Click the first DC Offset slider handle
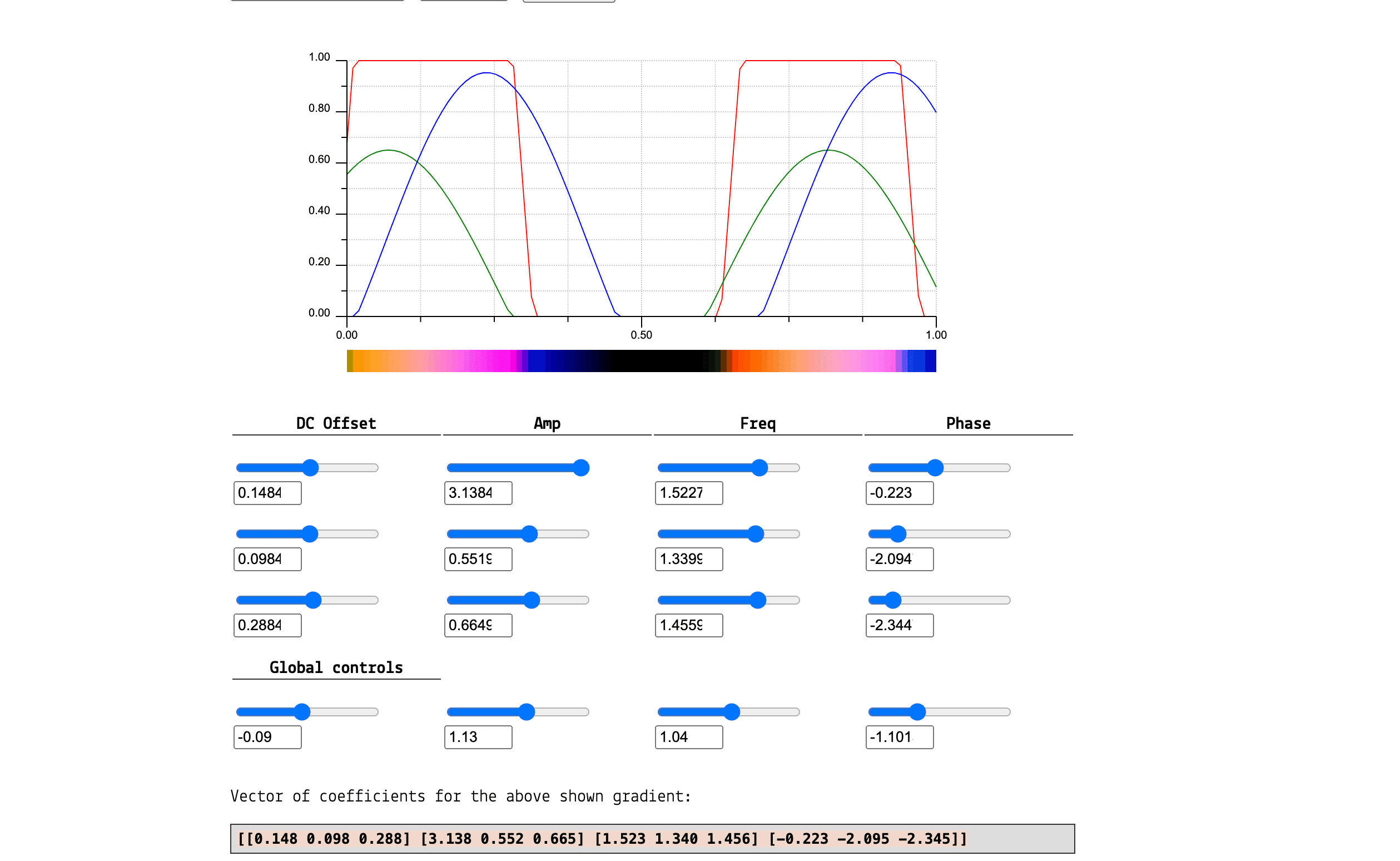This screenshot has width=1400, height=861. [x=310, y=468]
